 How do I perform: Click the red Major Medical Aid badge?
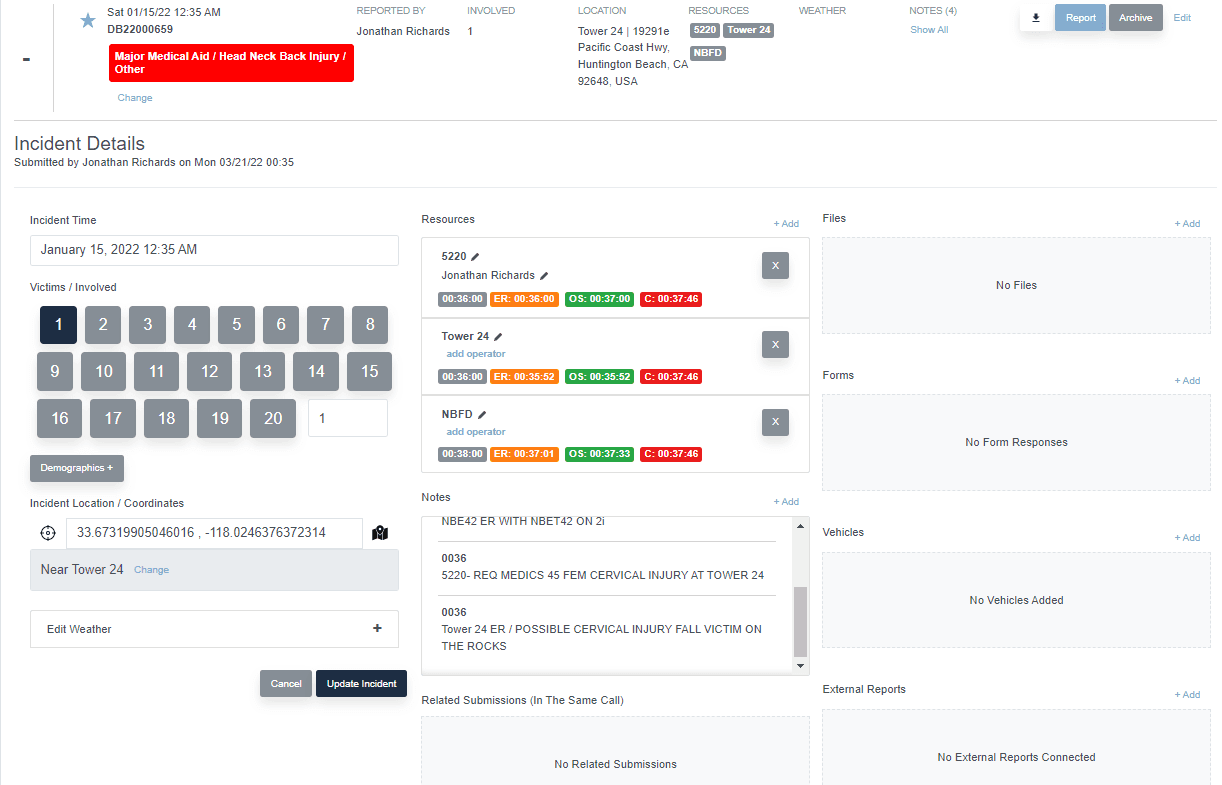point(231,63)
